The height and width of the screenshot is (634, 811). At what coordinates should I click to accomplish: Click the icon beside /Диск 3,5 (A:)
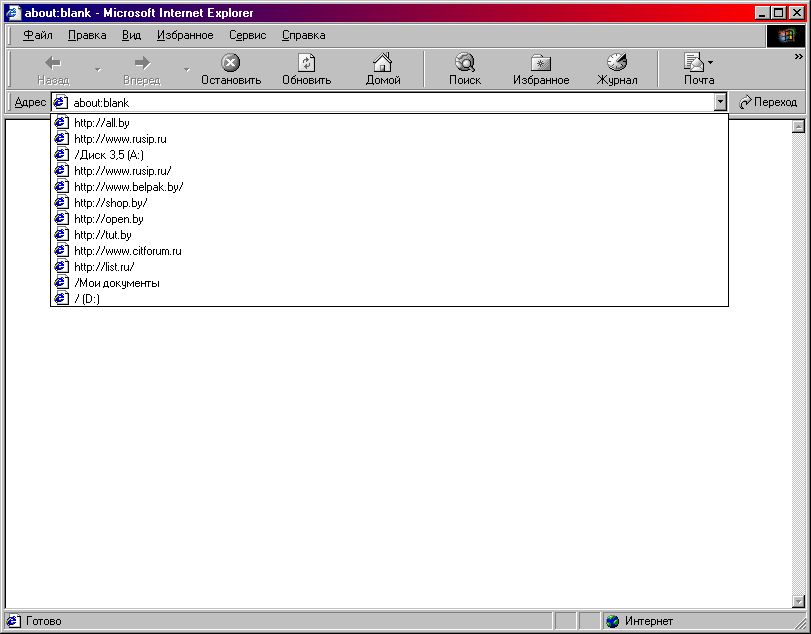[x=62, y=155]
